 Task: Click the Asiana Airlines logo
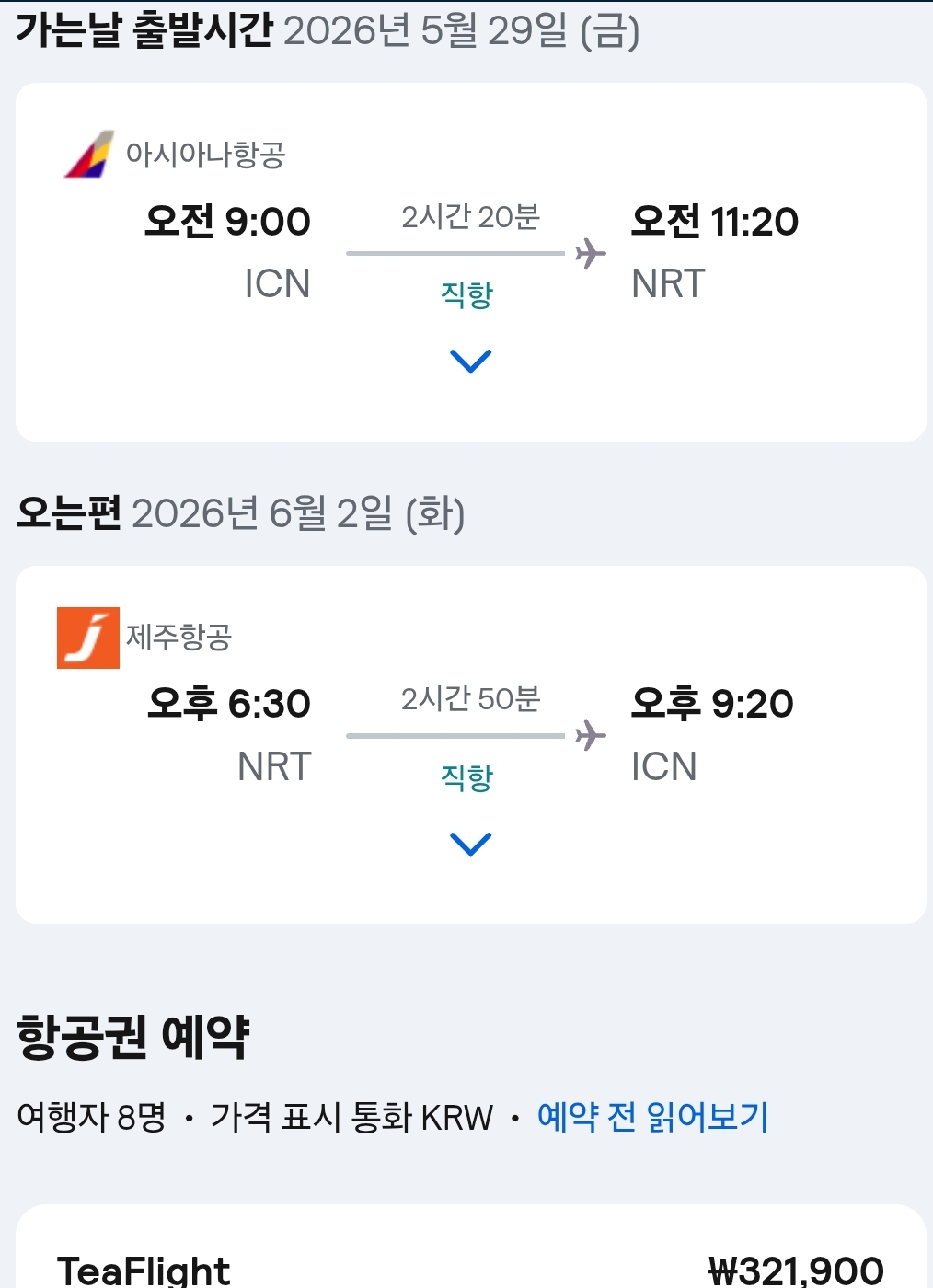[x=89, y=155]
